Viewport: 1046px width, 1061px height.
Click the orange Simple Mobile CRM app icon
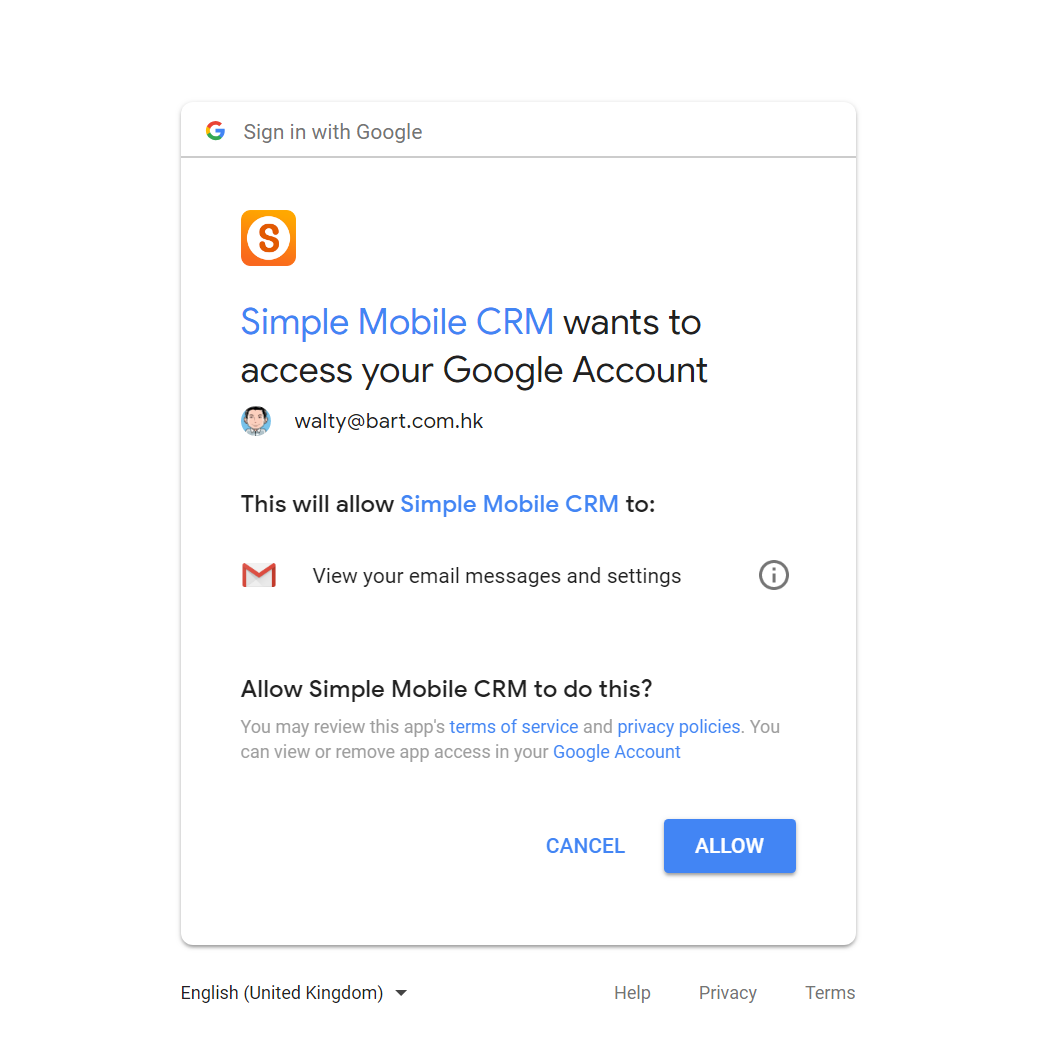coord(269,238)
